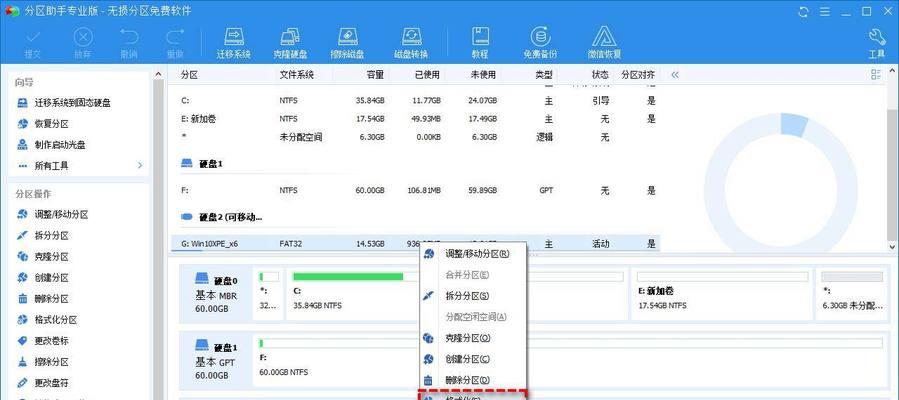Screen dimensions: 899x400
Task: Select the 未分配空间 row in list
Action: [x=417, y=138]
